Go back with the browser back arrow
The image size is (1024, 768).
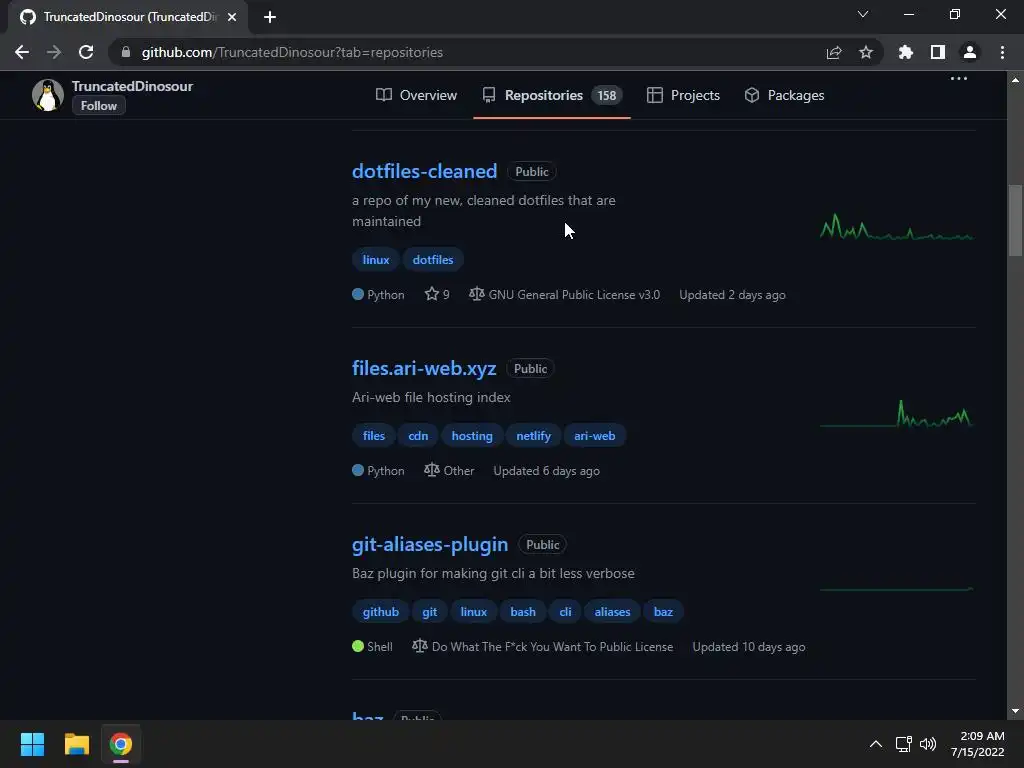[22, 52]
